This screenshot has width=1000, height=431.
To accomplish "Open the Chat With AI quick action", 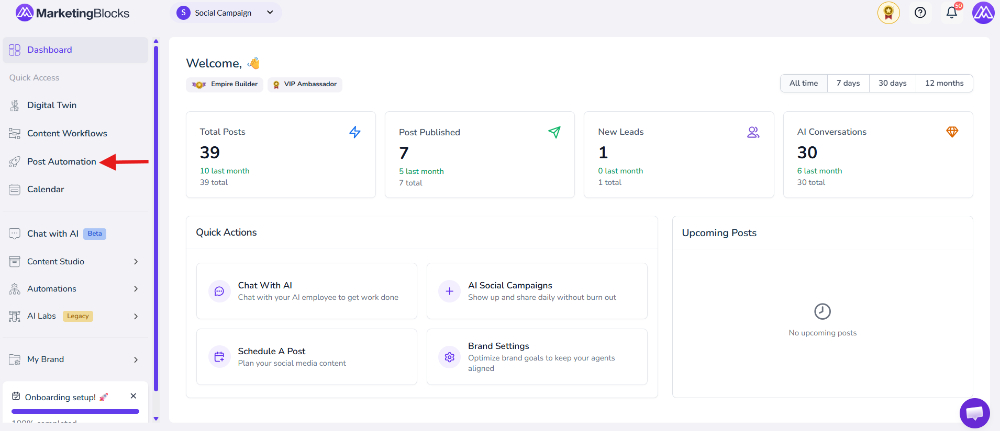I will 307,291.
